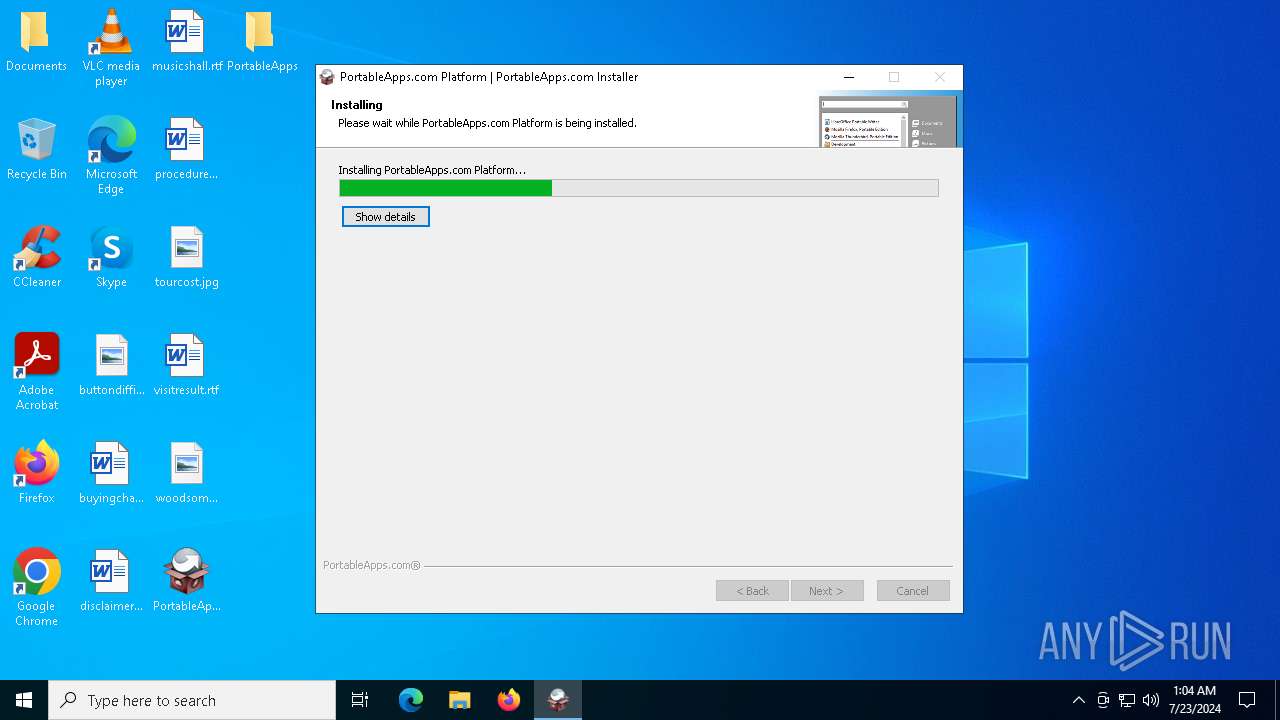Screen dimensions: 1280x720
Task: Open File Explorer from taskbar
Action: [460, 700]
